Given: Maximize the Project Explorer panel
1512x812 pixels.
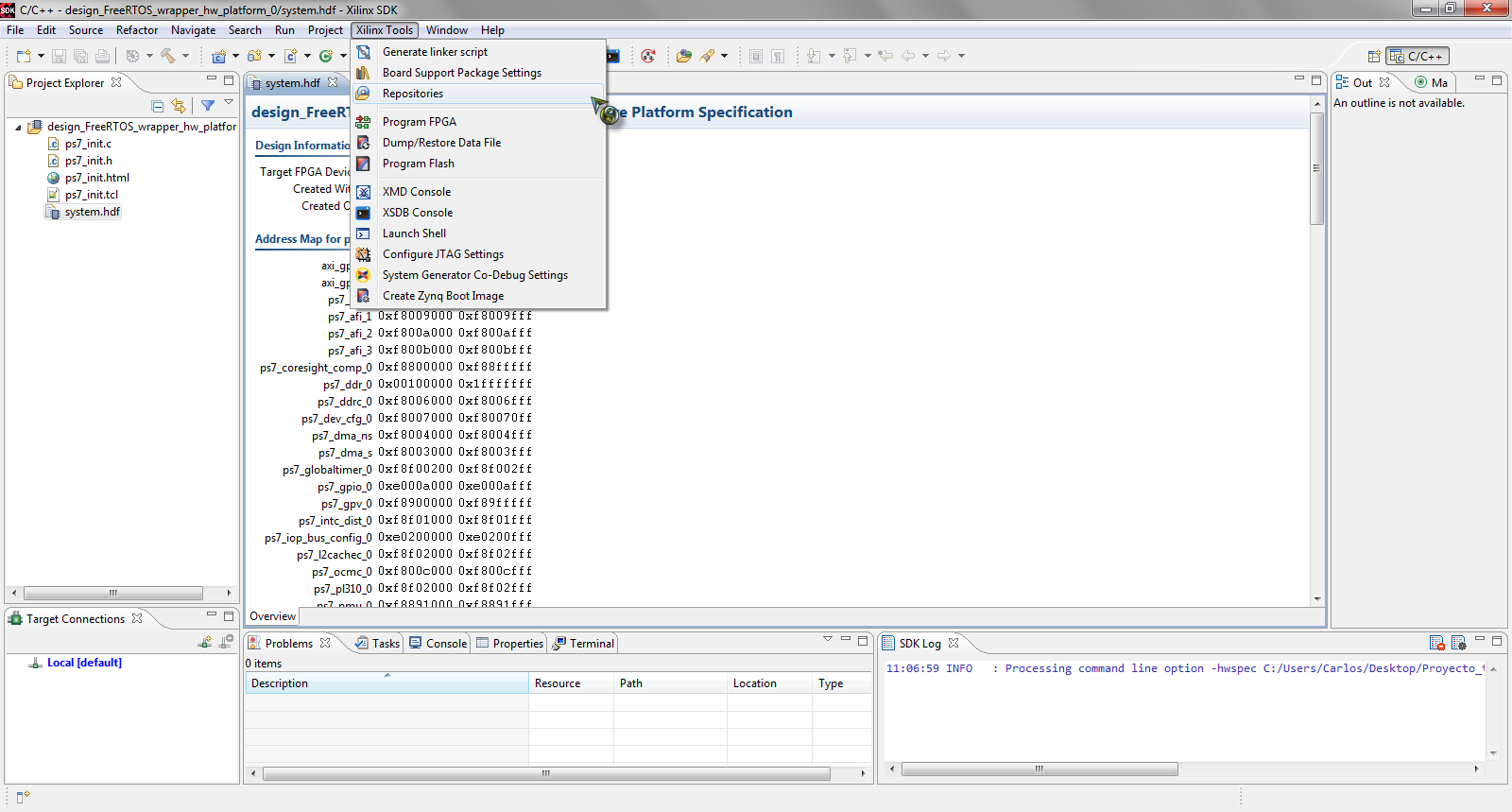Looking at the screenshot, I should (229, 79).
